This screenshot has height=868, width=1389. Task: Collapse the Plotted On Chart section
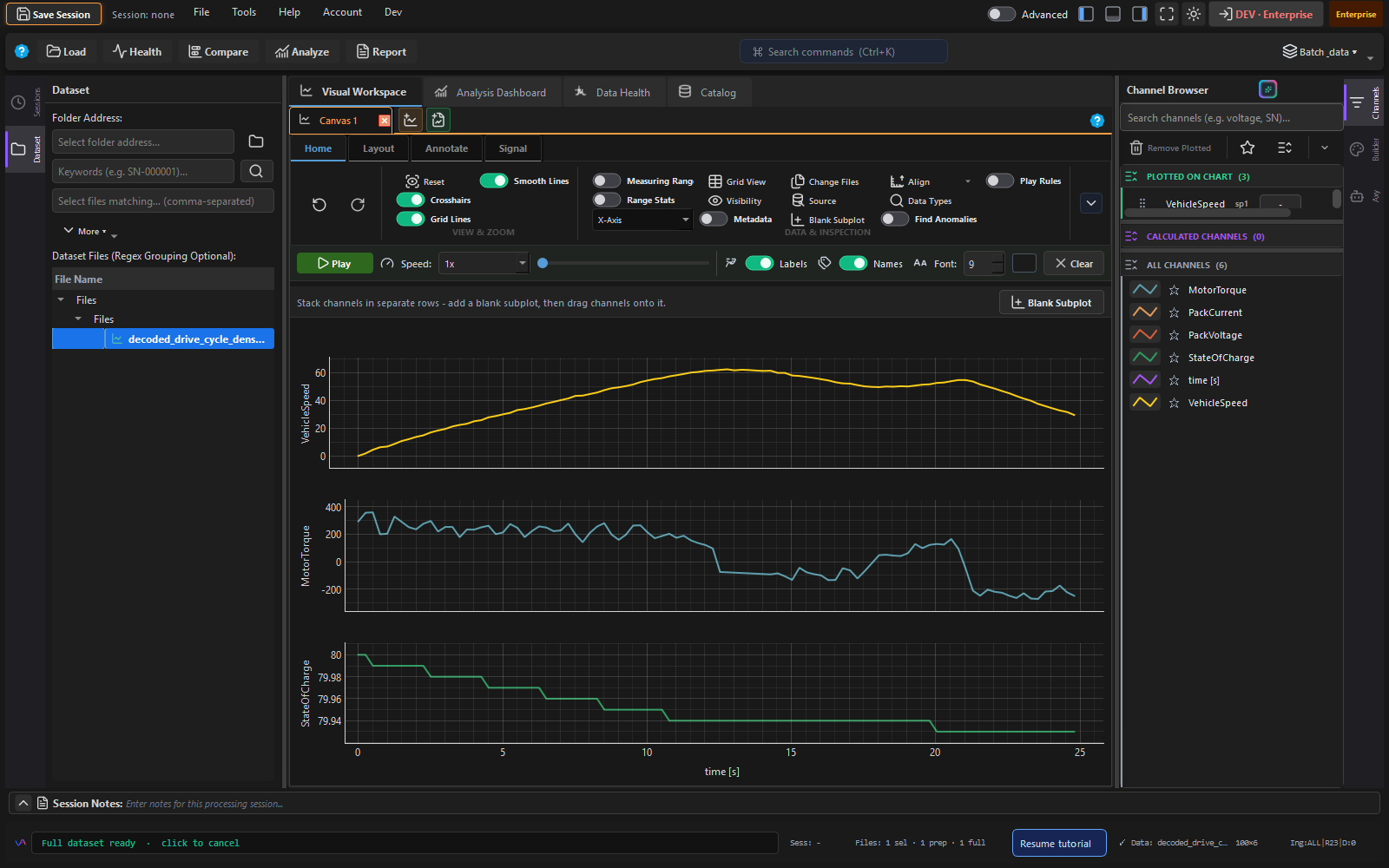coord(1131,176)
